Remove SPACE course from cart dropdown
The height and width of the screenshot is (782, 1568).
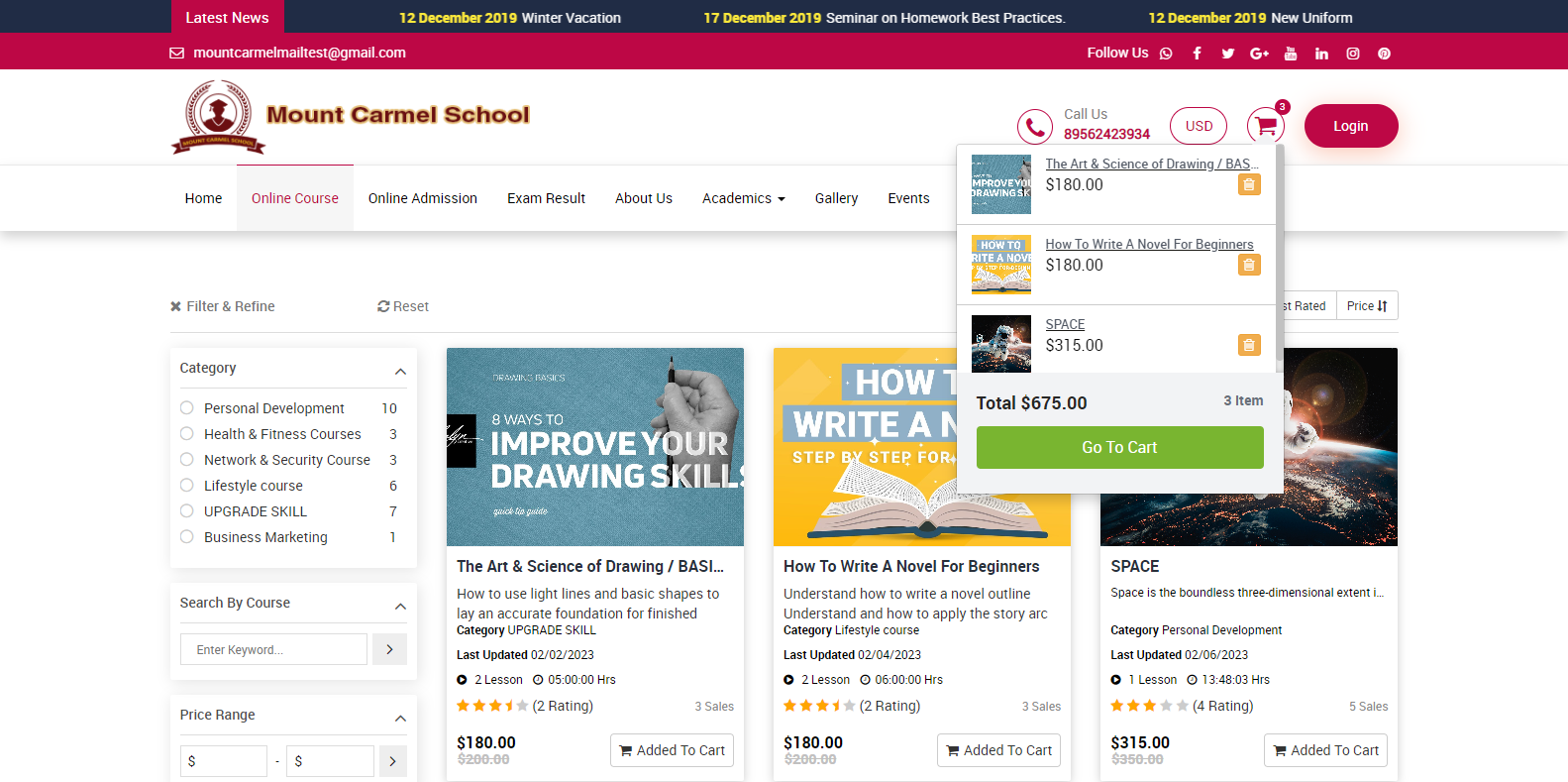click(1248, 345)
